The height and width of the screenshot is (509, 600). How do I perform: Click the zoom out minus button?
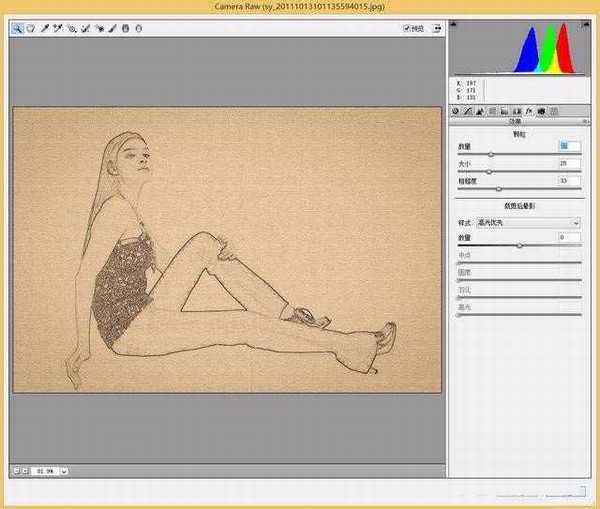pyautogui.click(x=17, y=470)
